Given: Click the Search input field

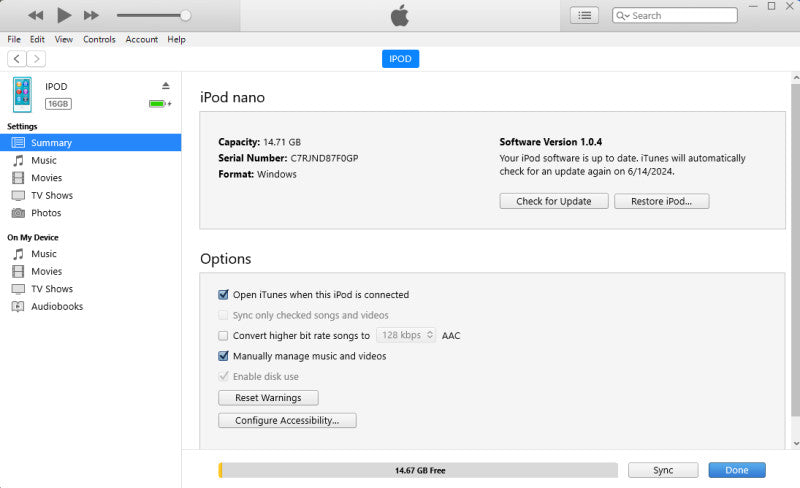Looking at the screenshot, I should [674, 15].
